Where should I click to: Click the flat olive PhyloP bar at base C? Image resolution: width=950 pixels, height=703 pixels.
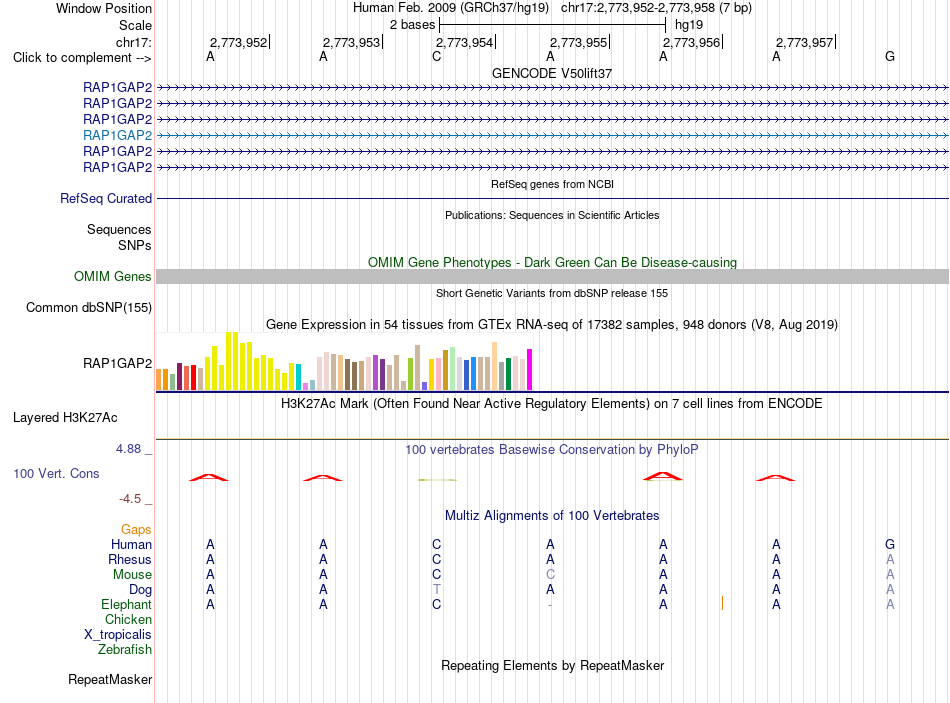pyautogui.click(x=437, y=480)
